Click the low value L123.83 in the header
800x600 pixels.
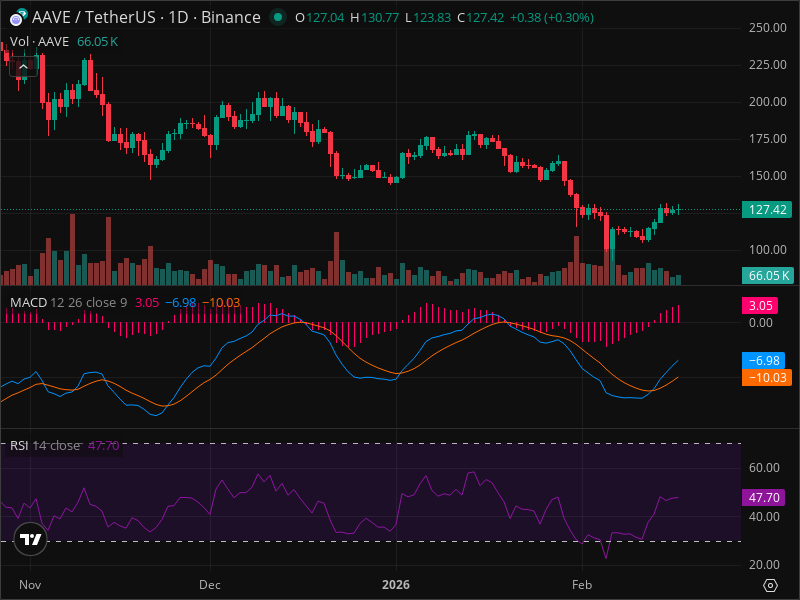428,18
